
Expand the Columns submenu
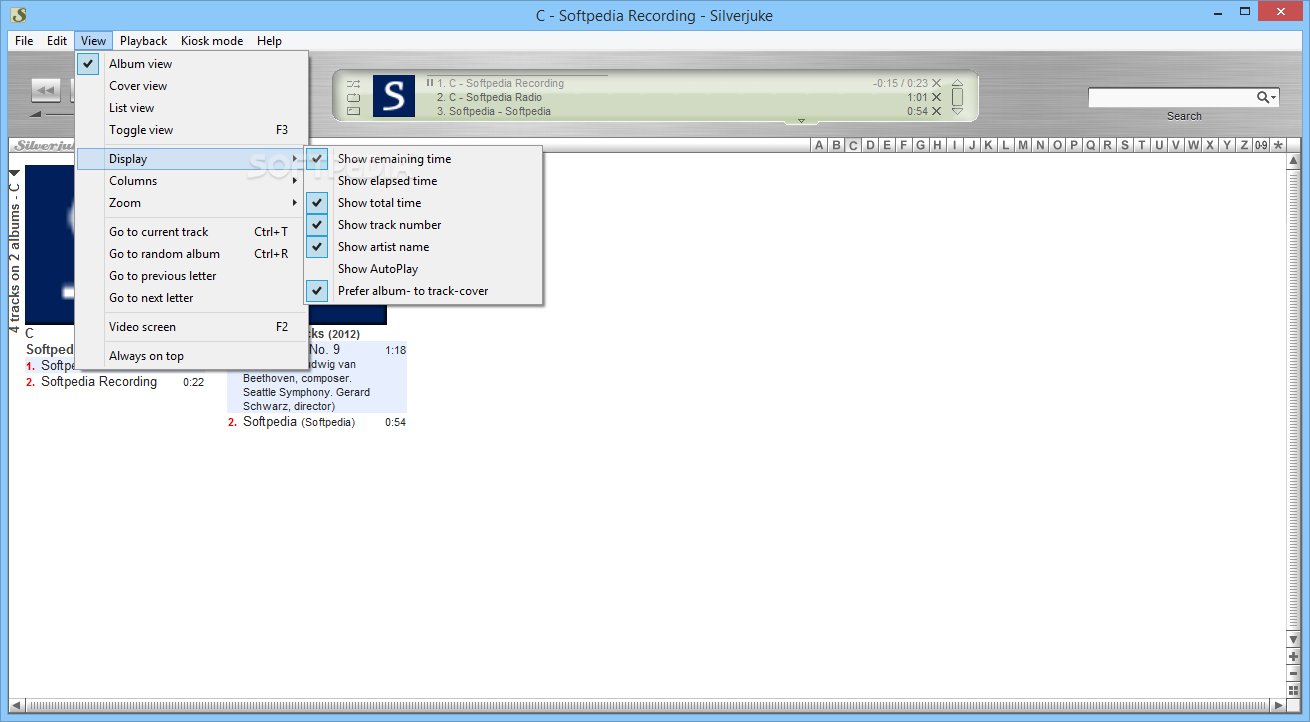[192, 181]
